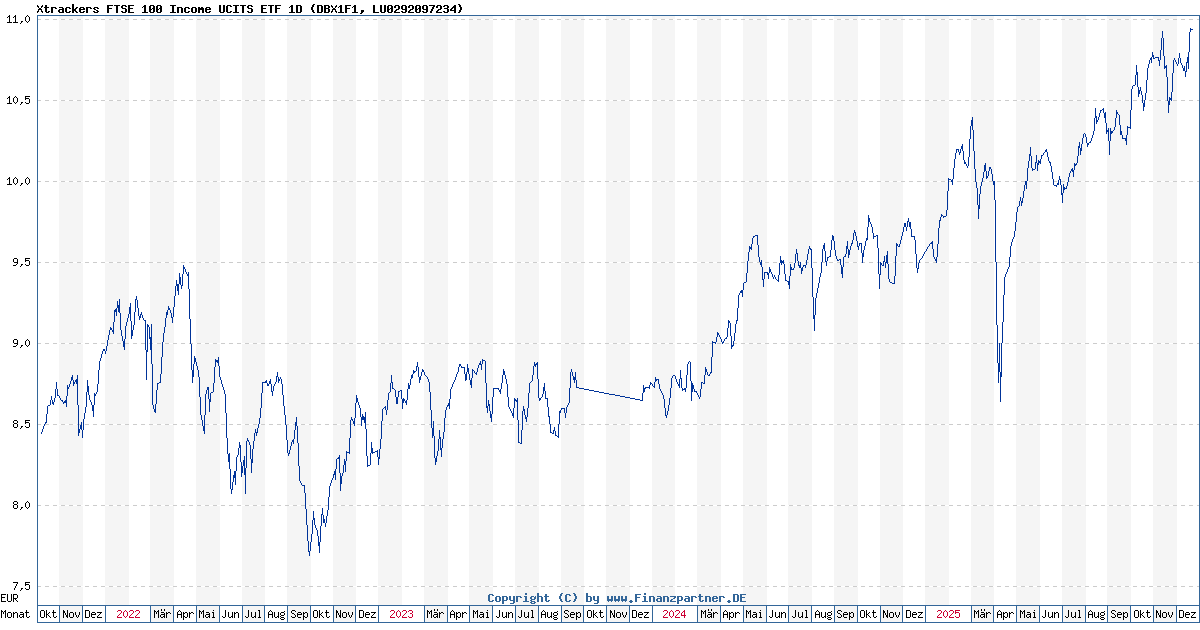Screen dimensions: 1200x630
Task: Click the Sep cell before the second Okt
Action: tap(301, 615)
